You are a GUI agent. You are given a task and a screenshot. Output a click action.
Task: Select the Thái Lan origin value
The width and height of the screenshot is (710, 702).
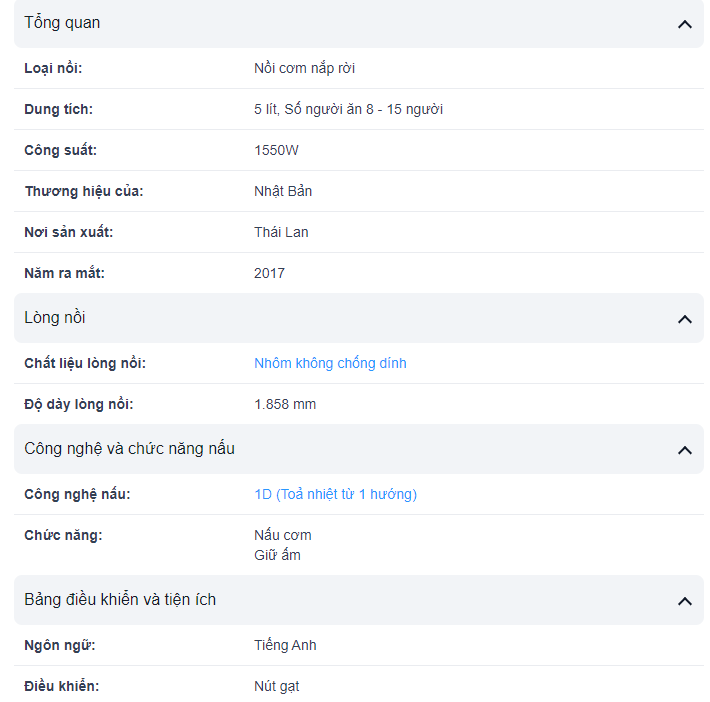pyautogui.click(x=281, y=232)
